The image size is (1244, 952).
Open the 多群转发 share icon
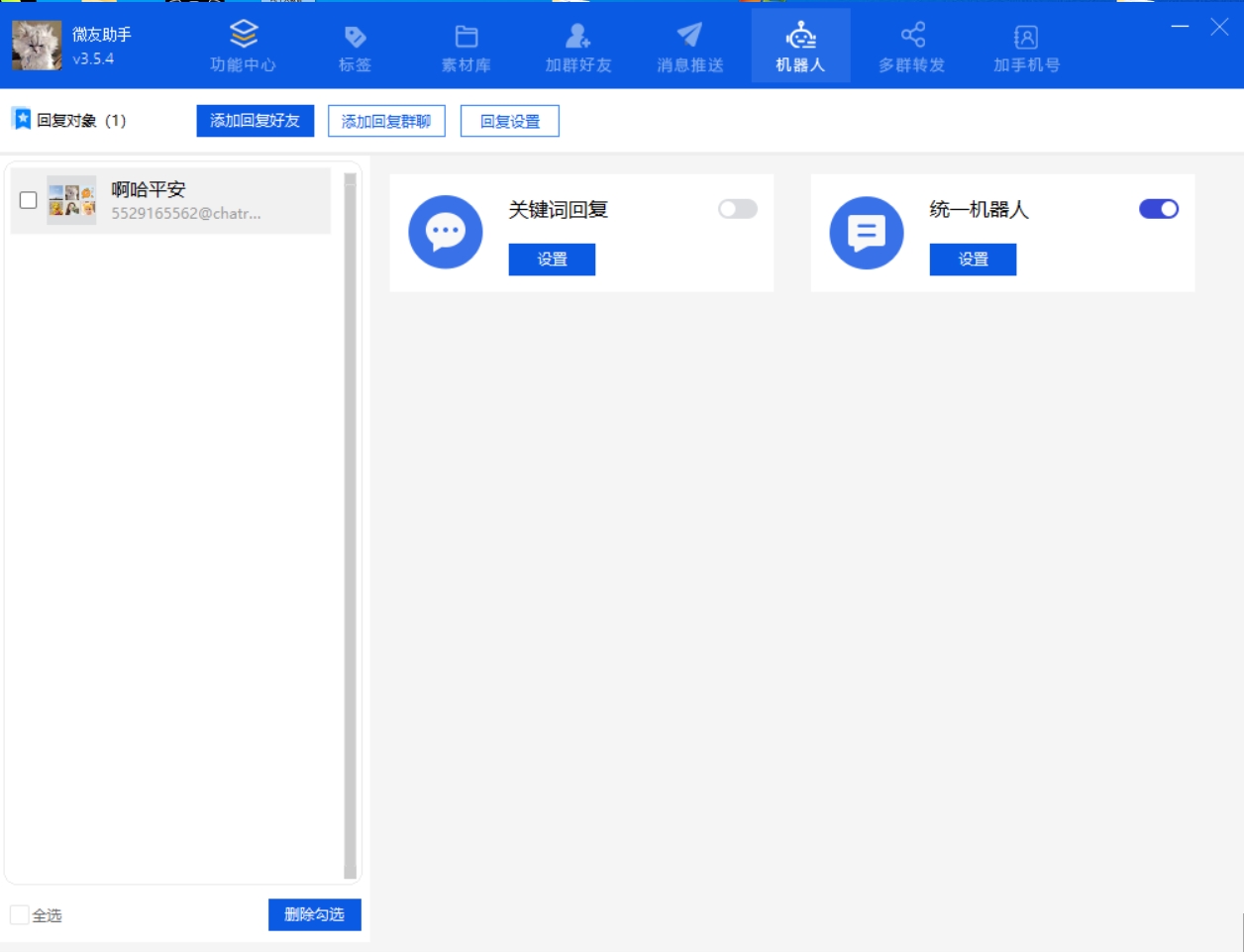(913, 35)
